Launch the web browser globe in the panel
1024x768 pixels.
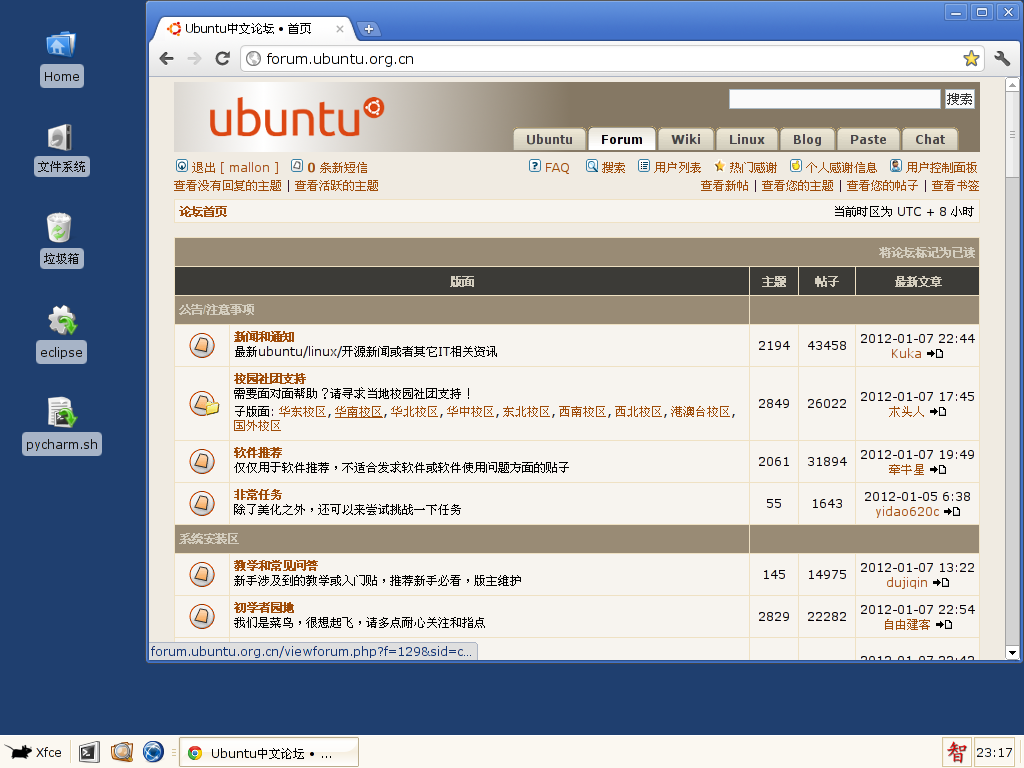(153, 752)
